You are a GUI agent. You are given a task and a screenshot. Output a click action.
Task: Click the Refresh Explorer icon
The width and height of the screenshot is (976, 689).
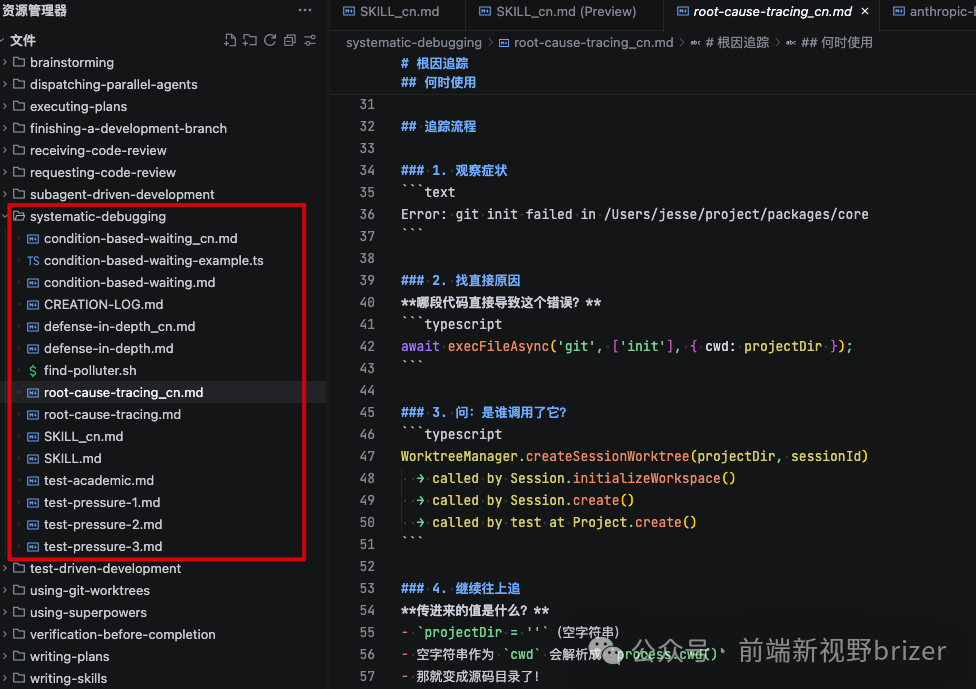coord(271,40)
